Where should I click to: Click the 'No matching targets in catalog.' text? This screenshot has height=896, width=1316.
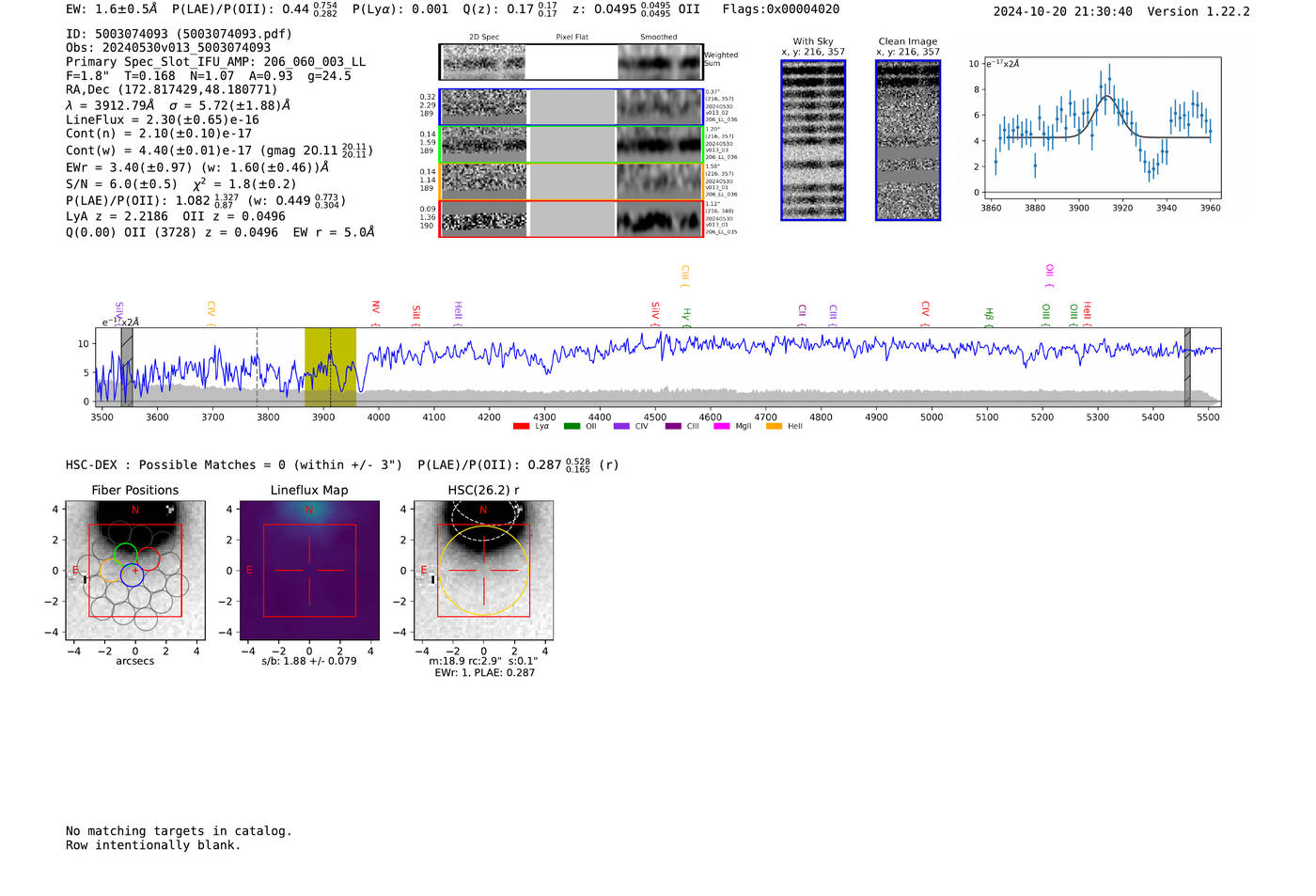pyautogui.click(x=179, y=831)
